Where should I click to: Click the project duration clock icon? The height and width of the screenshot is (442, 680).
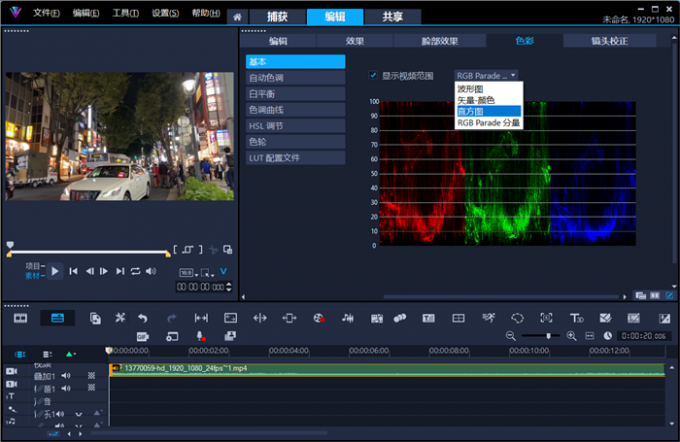608,336
